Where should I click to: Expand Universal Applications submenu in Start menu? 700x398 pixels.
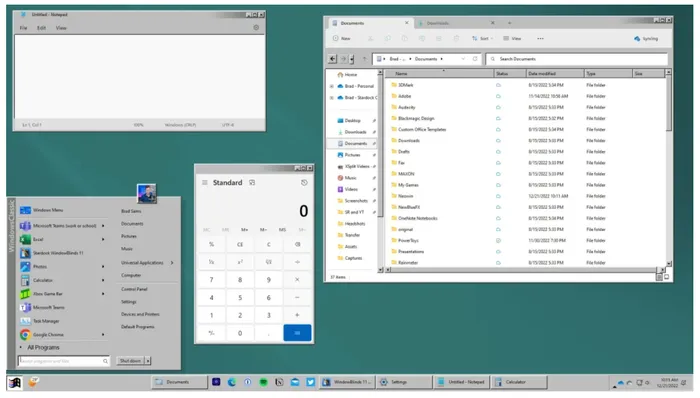pyautogui.click(x=172, y=263)
